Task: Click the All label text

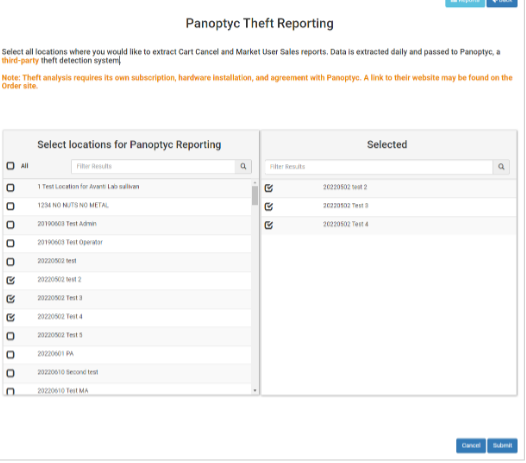Action: coord(24,166)
